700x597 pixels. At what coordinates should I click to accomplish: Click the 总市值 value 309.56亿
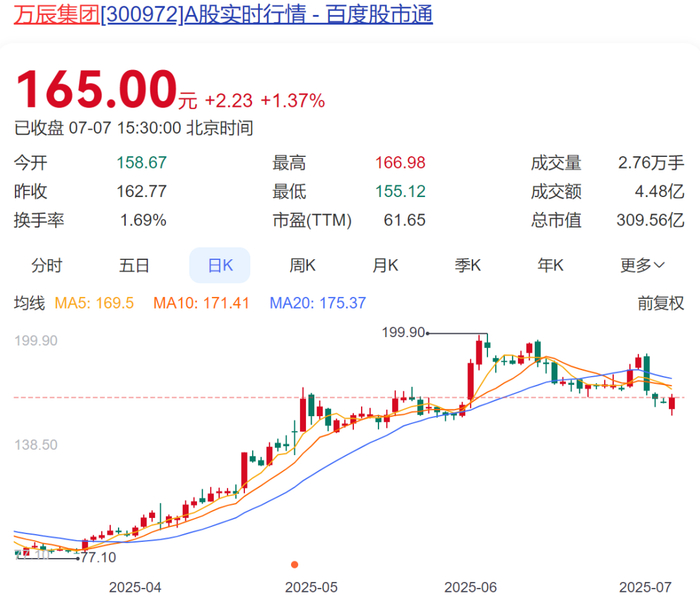coord(650,220)
